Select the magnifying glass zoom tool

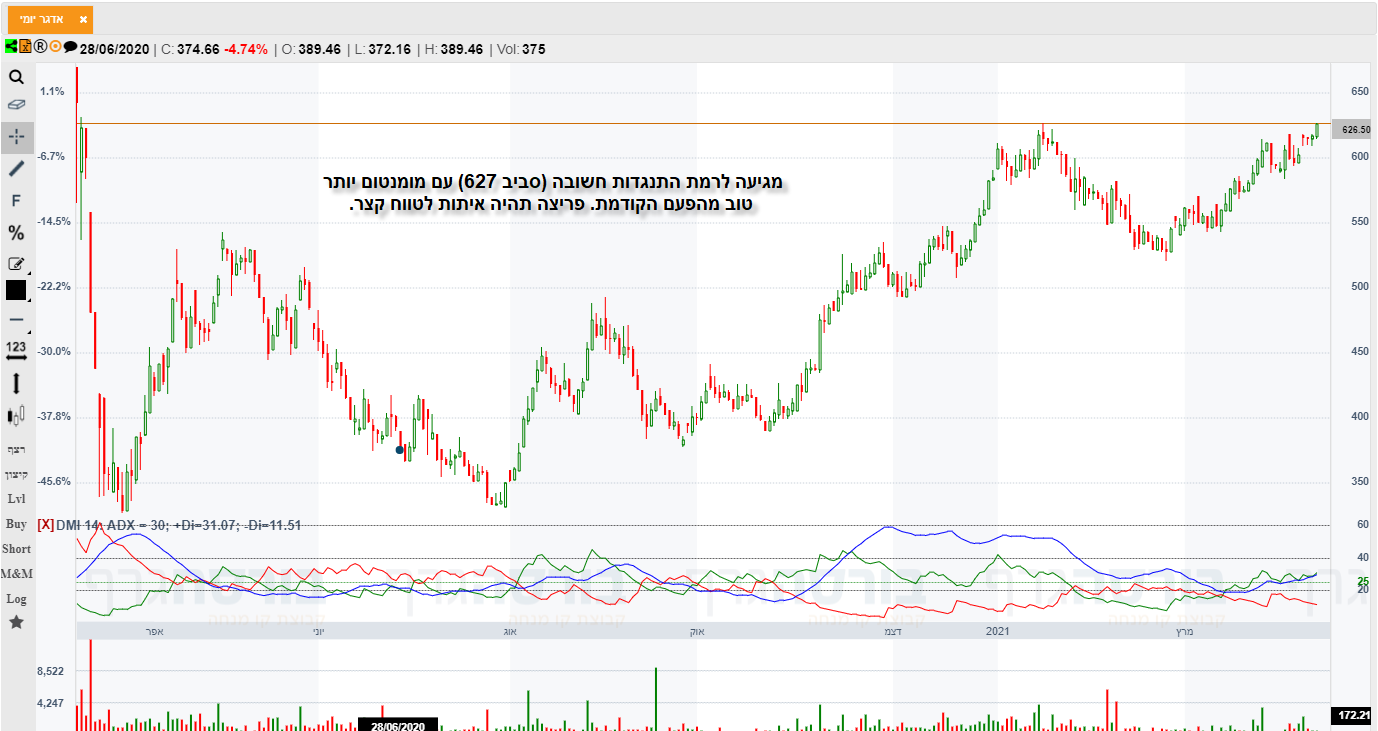16,77
